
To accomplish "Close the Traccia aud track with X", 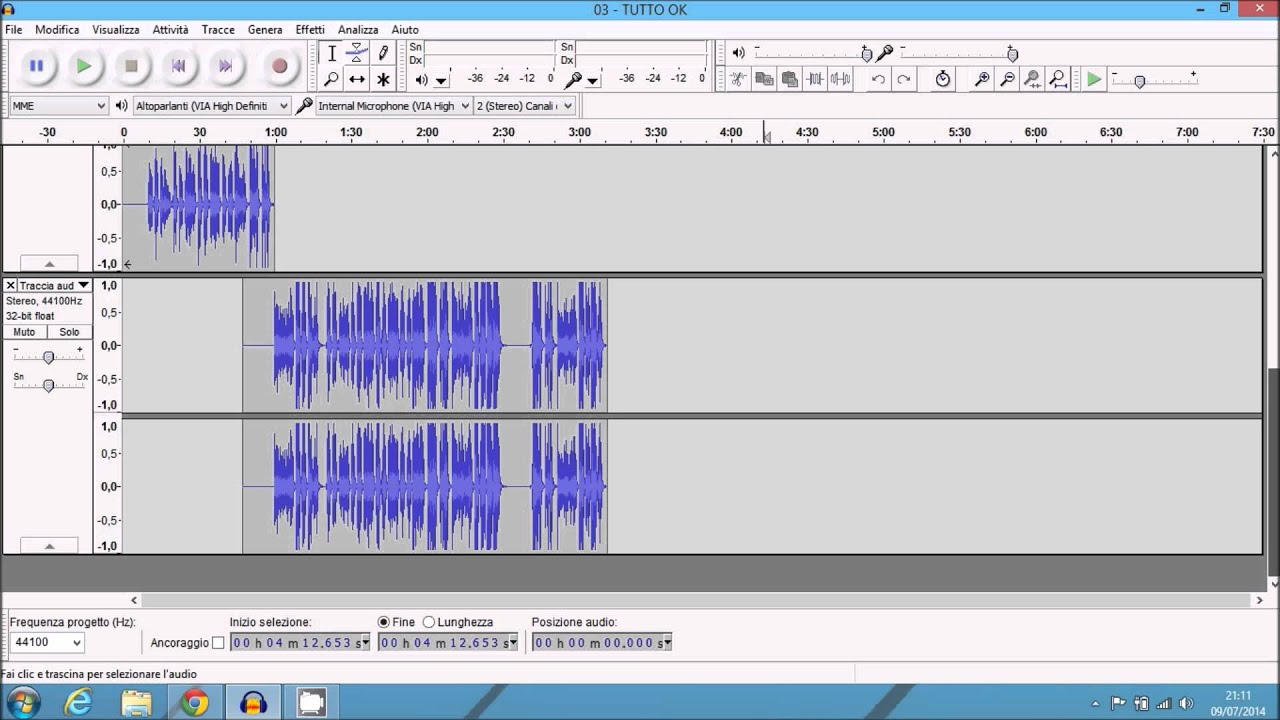I will pyautogui.click(x=11, y=285).
